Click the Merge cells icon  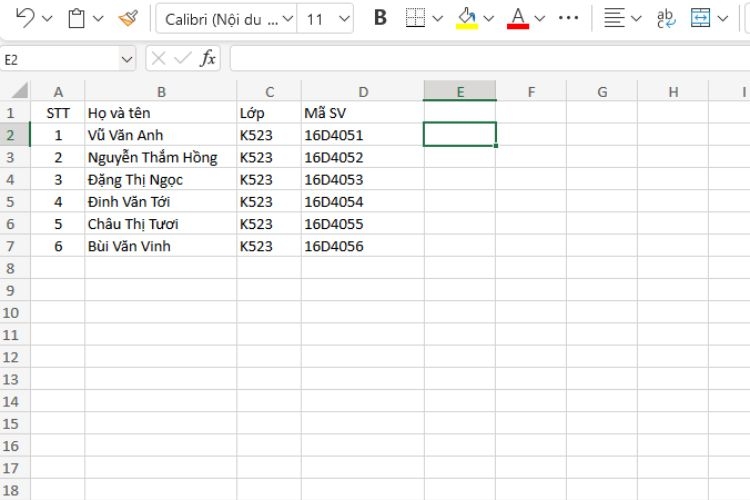tap(700, 18)
